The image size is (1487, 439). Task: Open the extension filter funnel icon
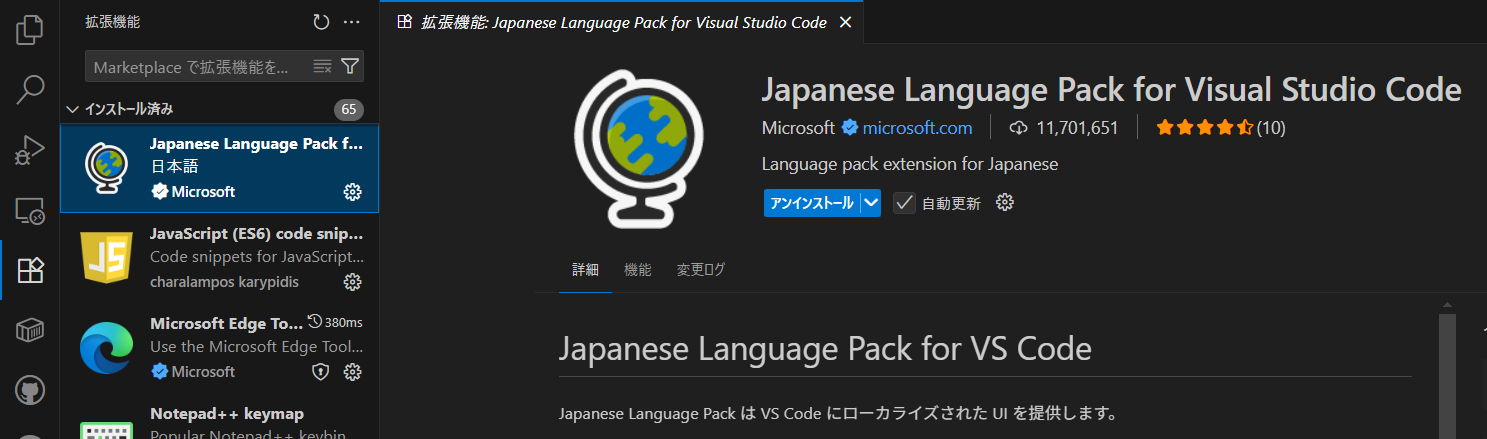coord(350,67)
